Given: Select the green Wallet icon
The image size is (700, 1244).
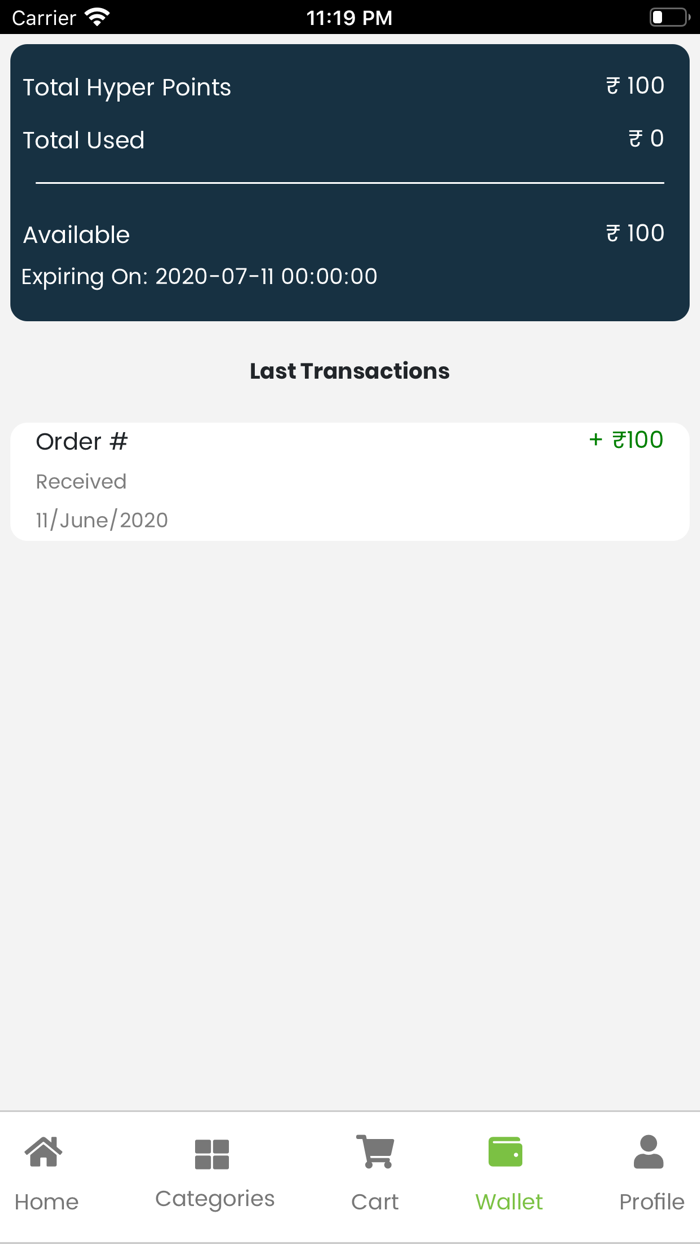Looking at the screenshot, I should (506, 1152).
